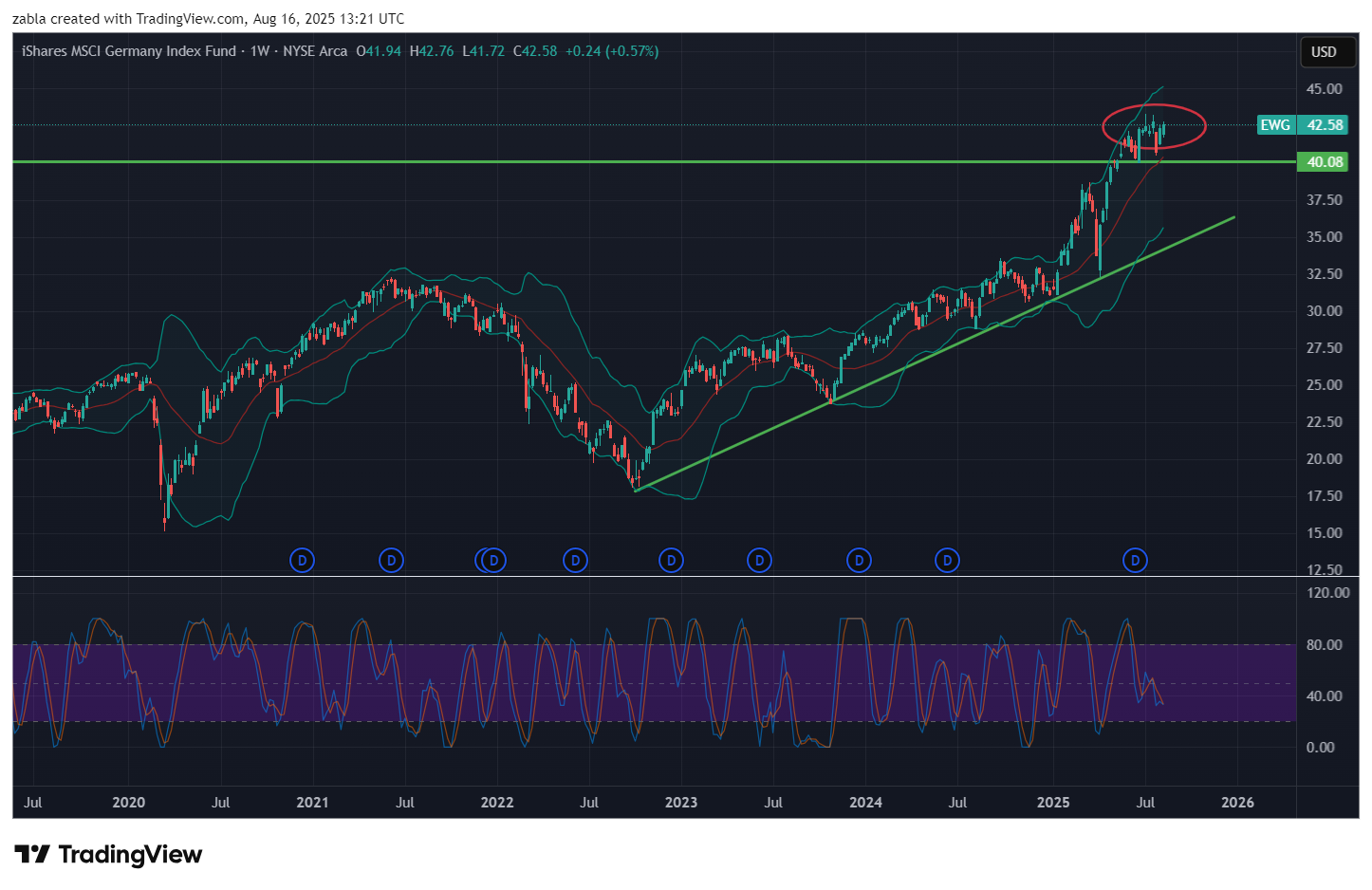Click the latest dividend marker in 2025

point(1135,561)
